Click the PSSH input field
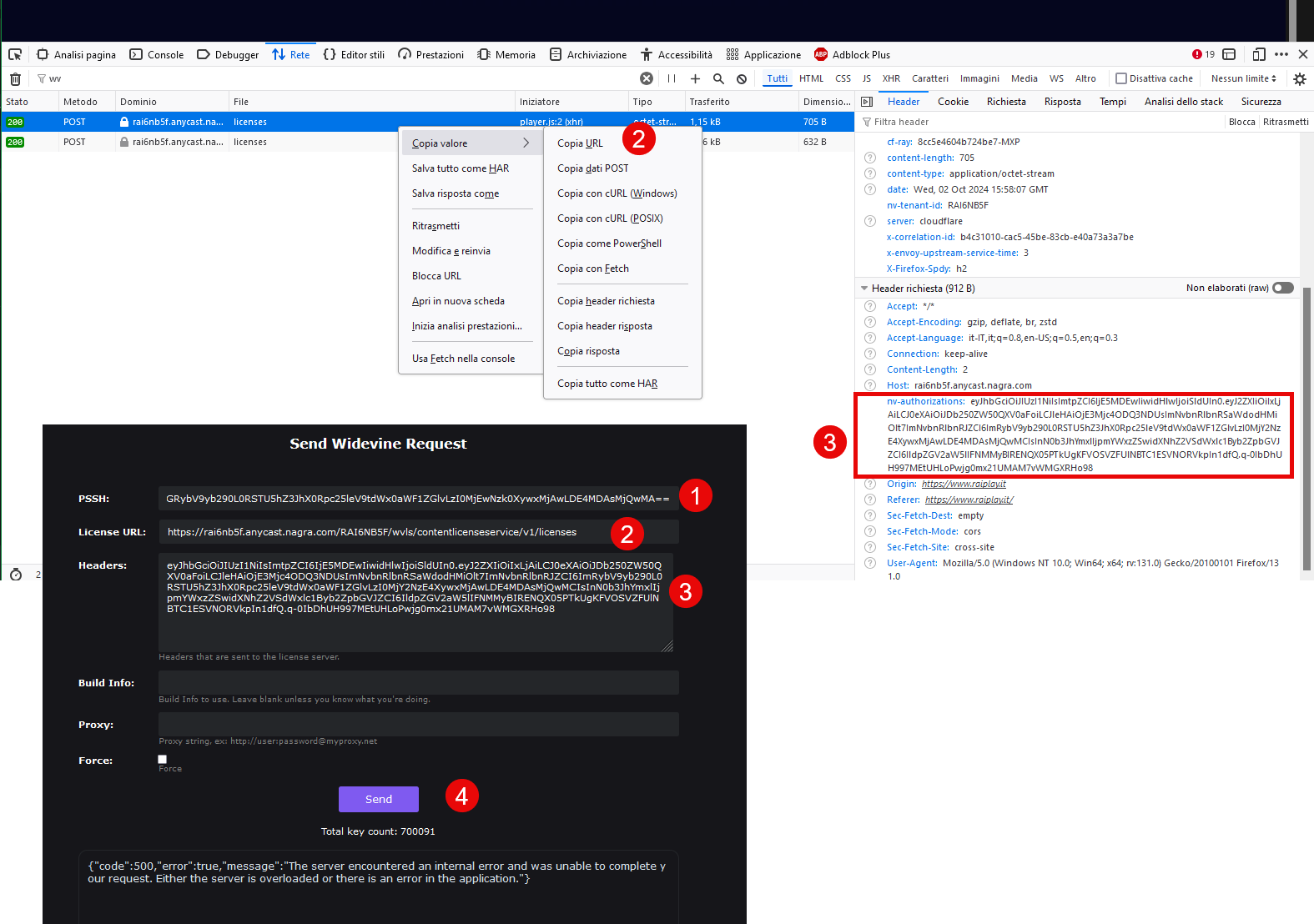 [x=419, y=499]
